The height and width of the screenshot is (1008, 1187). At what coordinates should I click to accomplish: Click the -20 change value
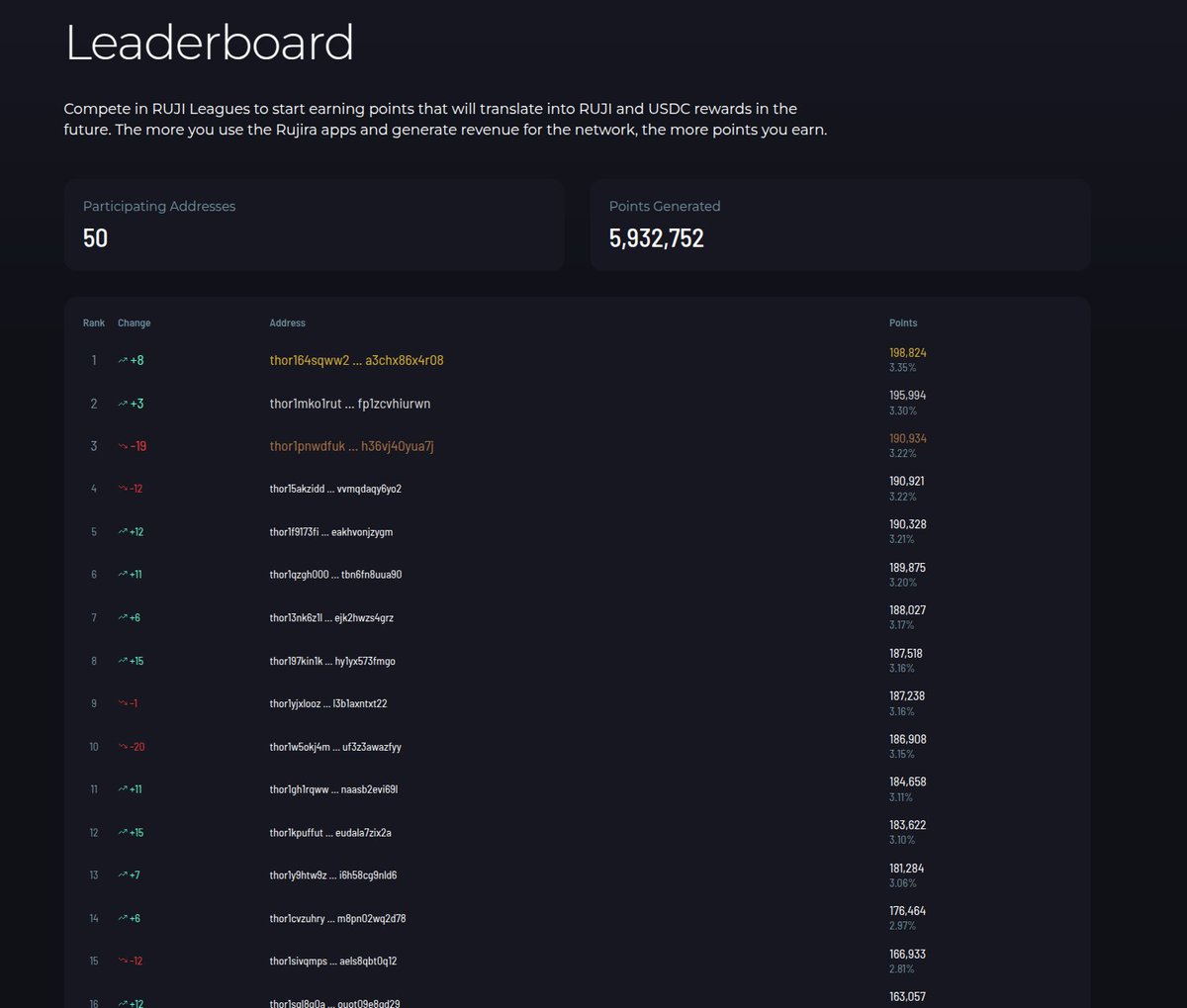[137, 747]
